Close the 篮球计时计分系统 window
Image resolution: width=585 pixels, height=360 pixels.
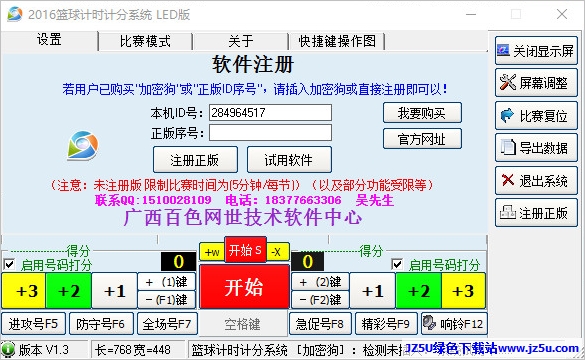pos(562,15)
